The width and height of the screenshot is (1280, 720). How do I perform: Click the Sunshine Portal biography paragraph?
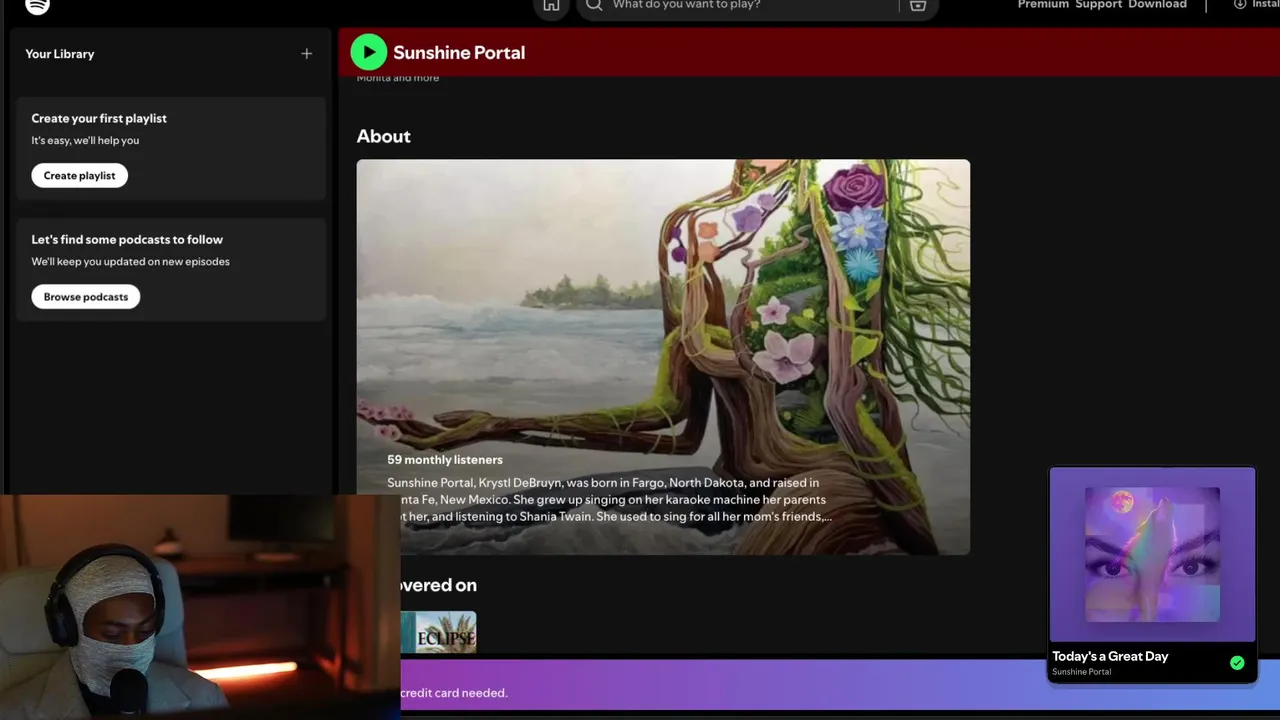point(610,500)
